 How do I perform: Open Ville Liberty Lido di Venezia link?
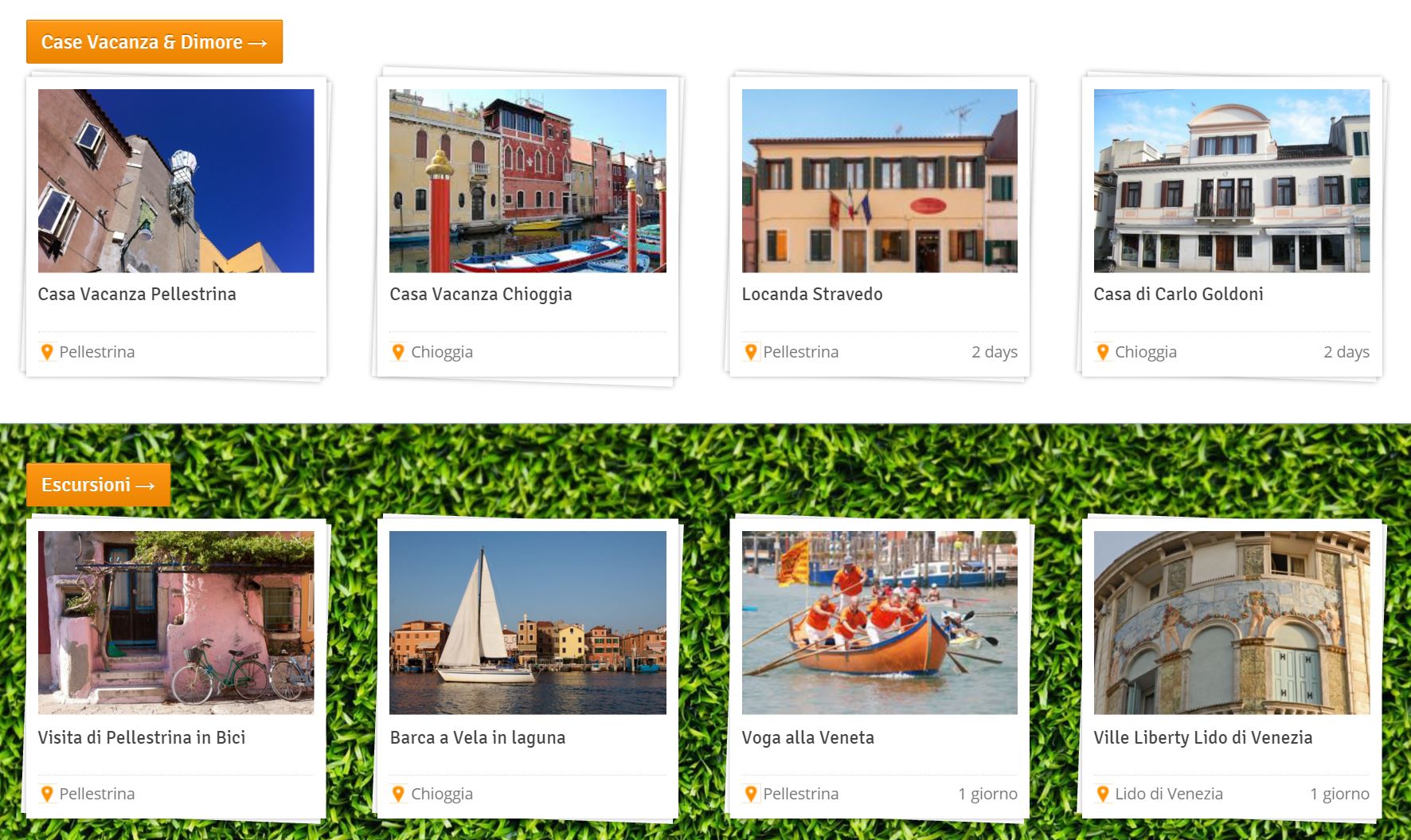pos(1203,737)
